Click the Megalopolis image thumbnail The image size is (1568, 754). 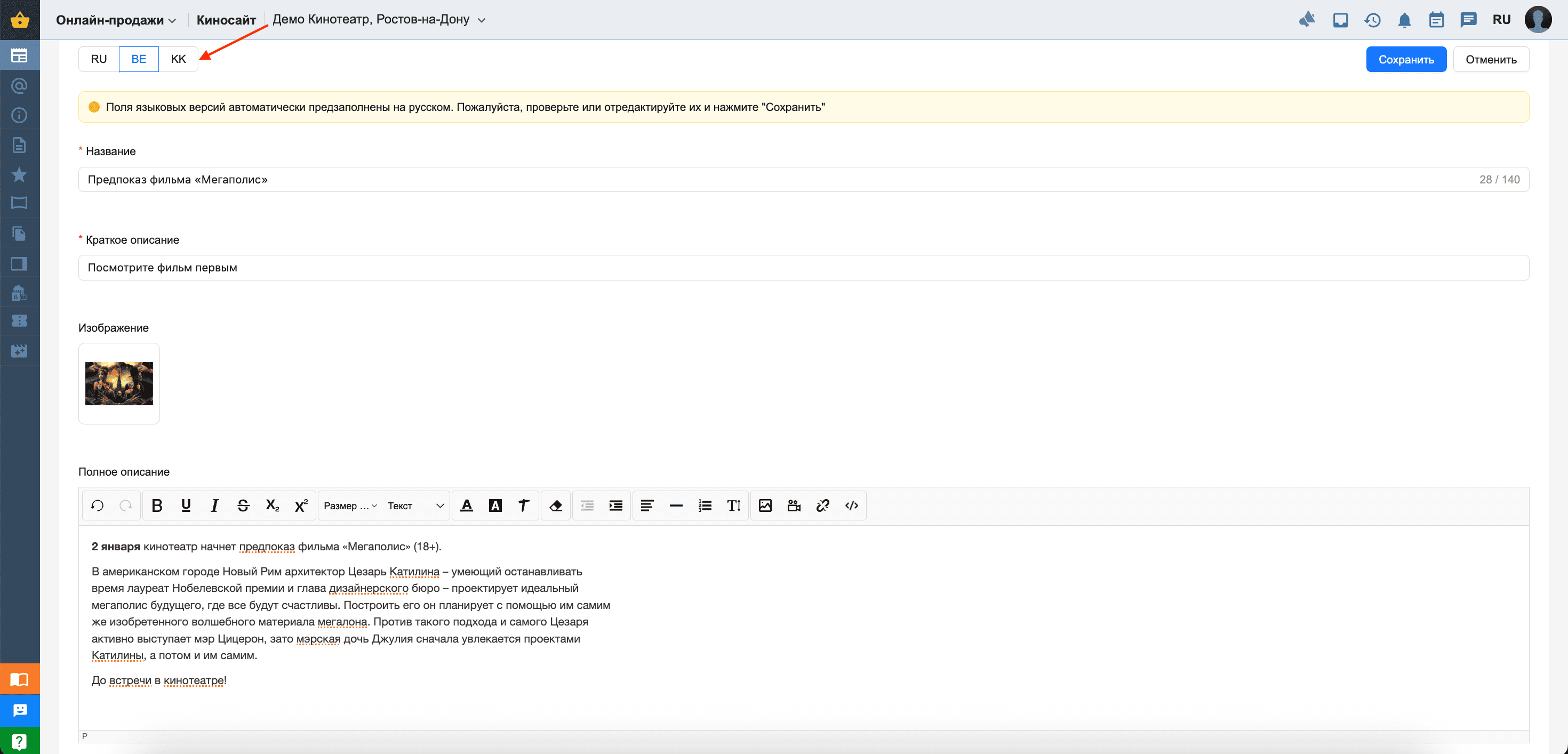119,383
